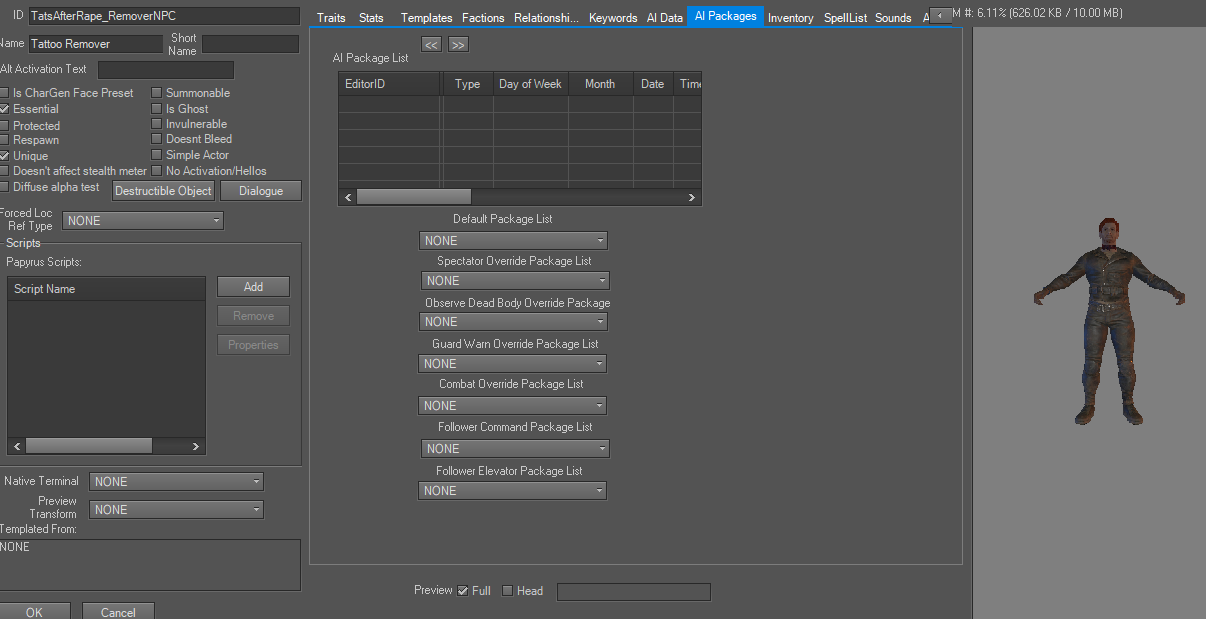Viewport: 1206px width, 619px height.
Task: Uncheck the Full preview checkbox
Action: click(x=463, y=591)
